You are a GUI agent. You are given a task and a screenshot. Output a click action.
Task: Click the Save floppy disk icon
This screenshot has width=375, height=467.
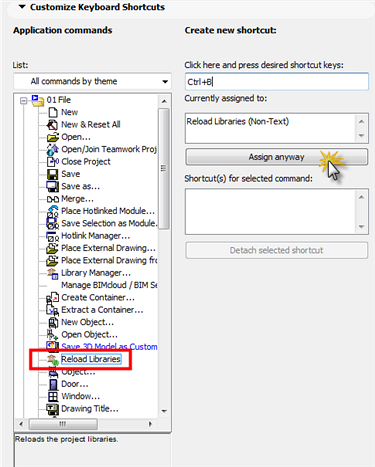click(53, 174)
